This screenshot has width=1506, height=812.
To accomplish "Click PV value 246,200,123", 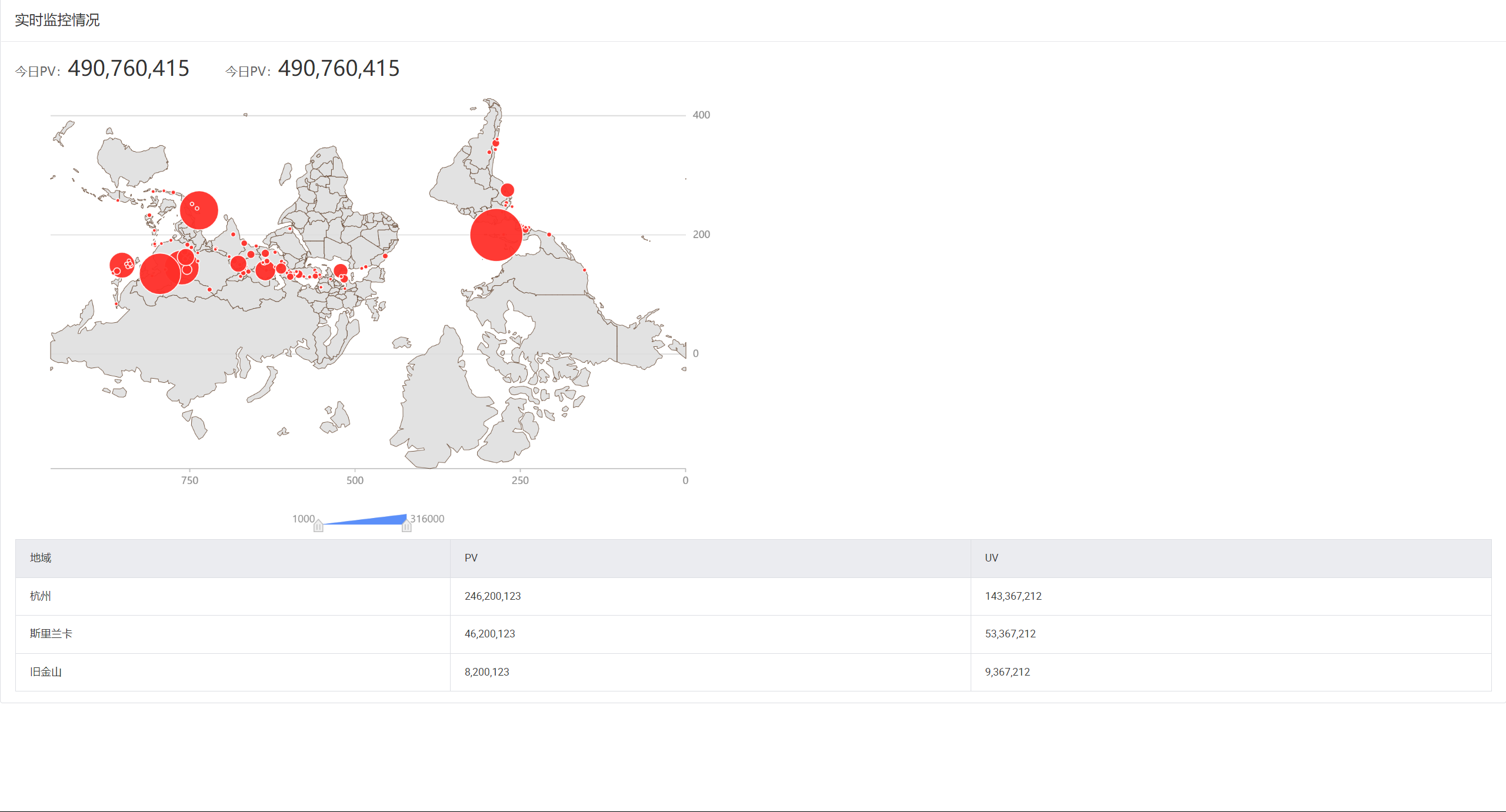I will [493, 596].
